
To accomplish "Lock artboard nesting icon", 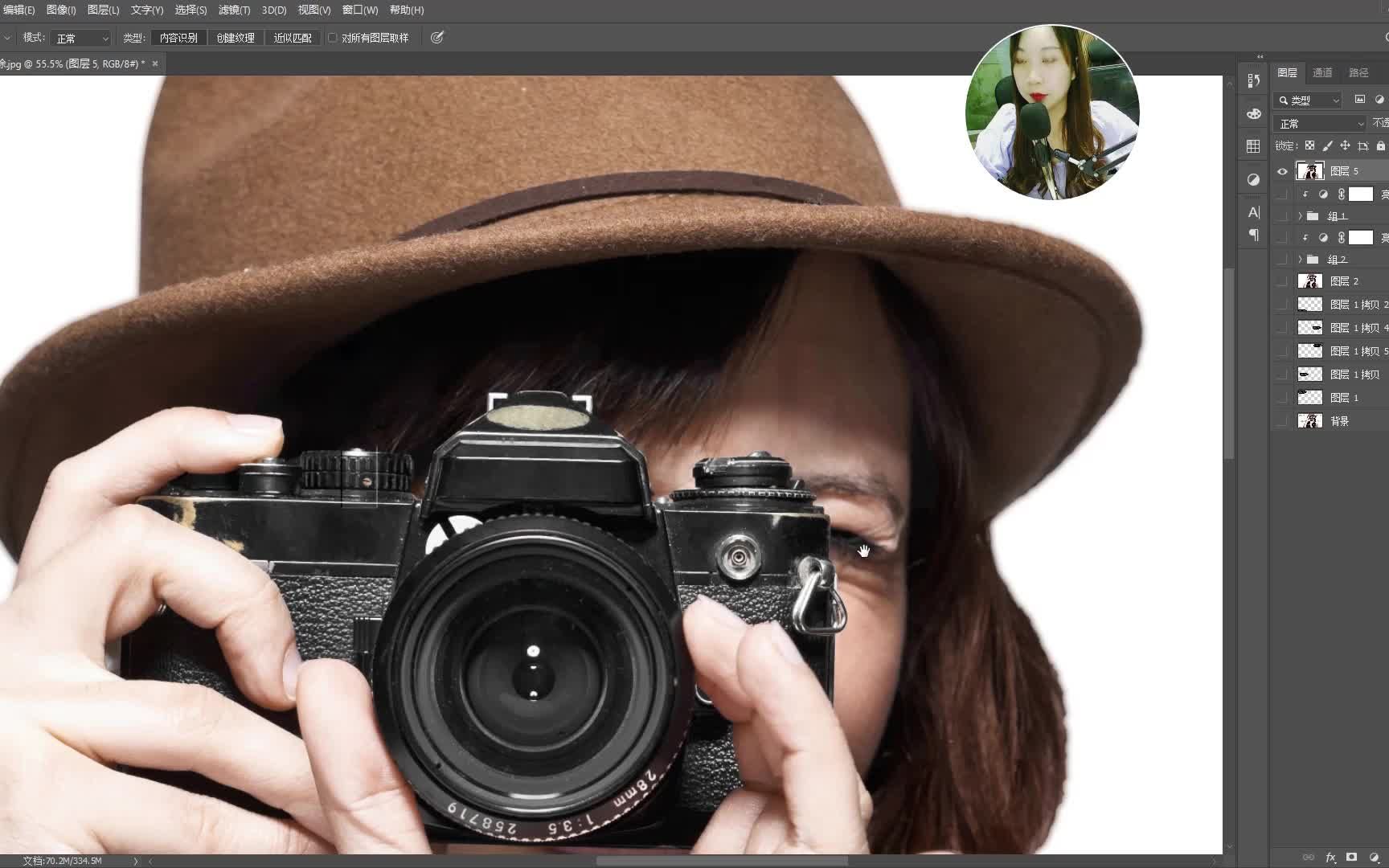I will (x=1362, y=145).
